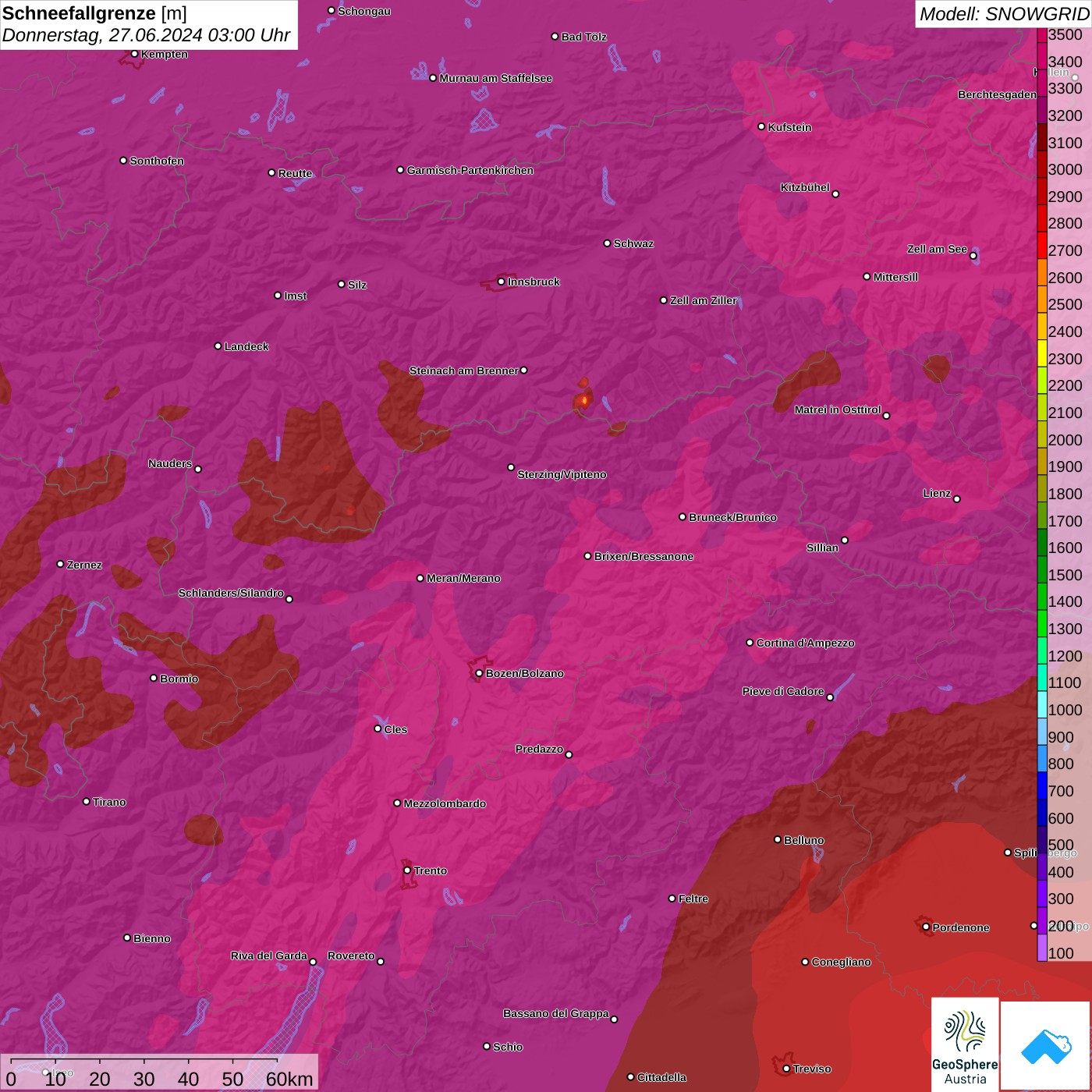This screenshot has width=1092, height=1092.
Task: Click the 1000 light-cyan legend swatch
Action: pos(1042,704)
